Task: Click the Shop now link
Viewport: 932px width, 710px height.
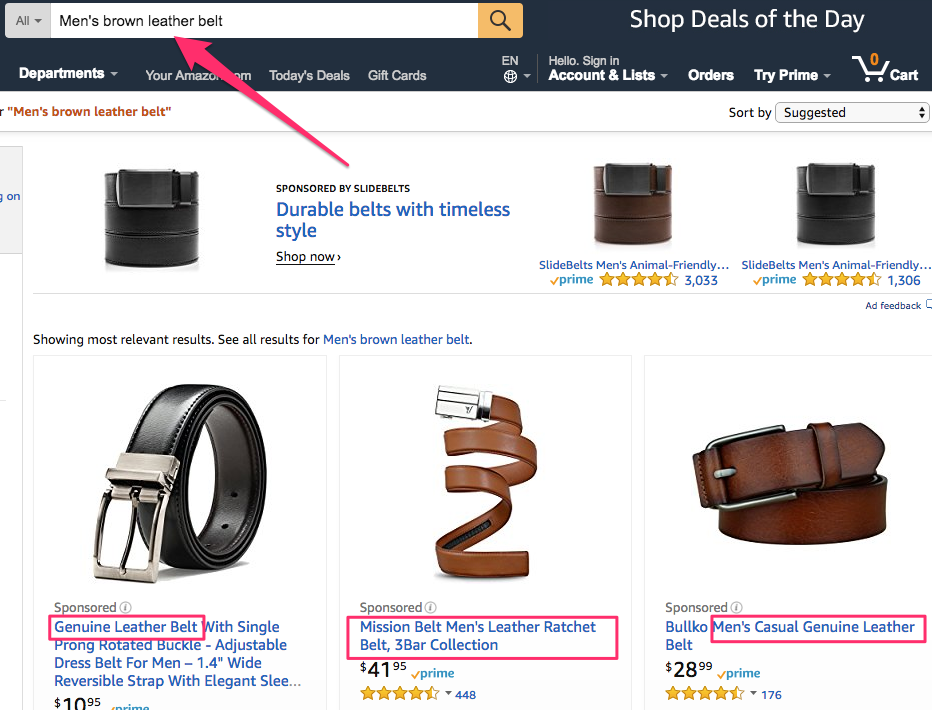Action: tap(307, 257)
